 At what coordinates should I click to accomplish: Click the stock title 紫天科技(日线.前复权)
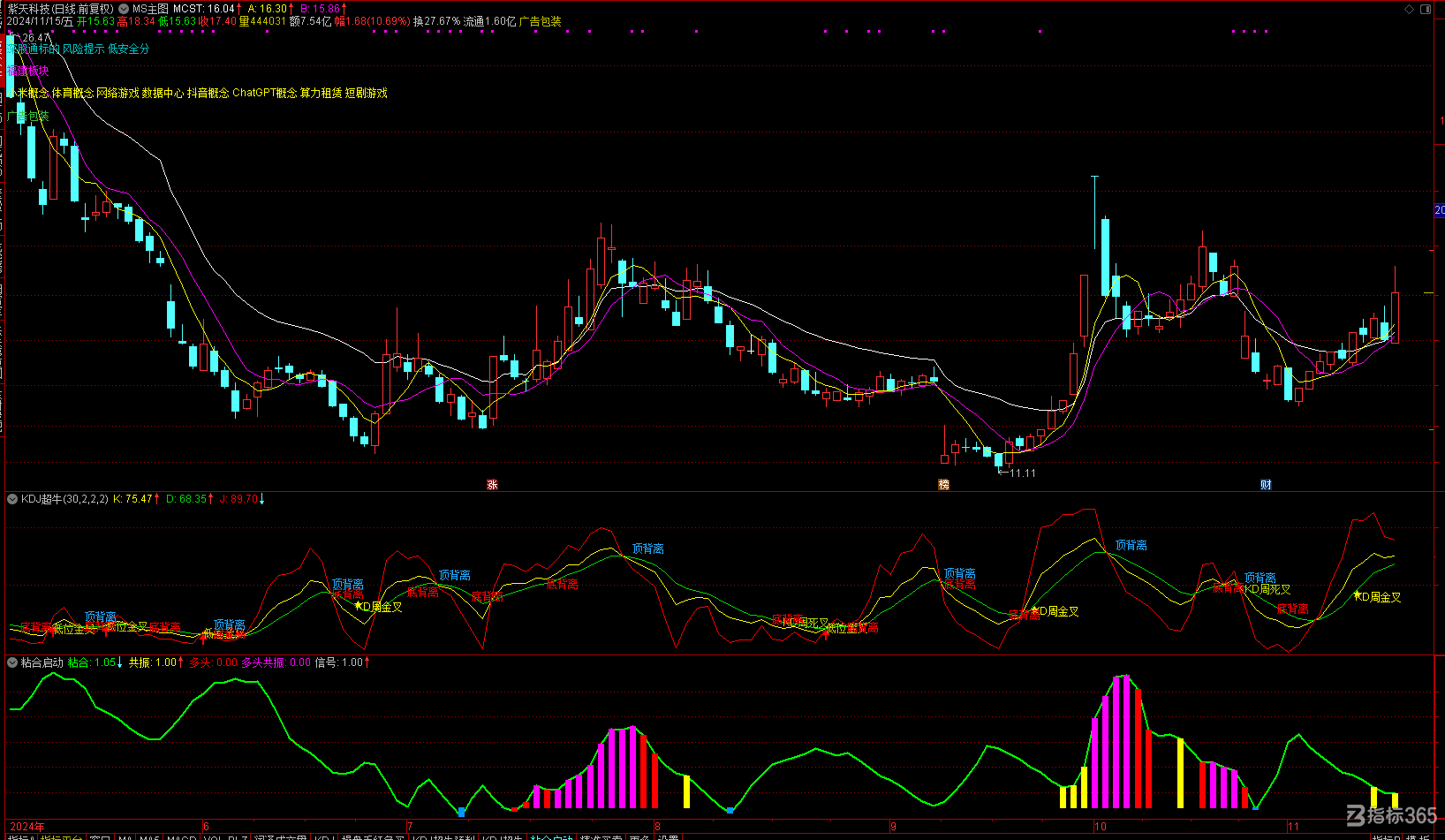[x=61, y=9]
